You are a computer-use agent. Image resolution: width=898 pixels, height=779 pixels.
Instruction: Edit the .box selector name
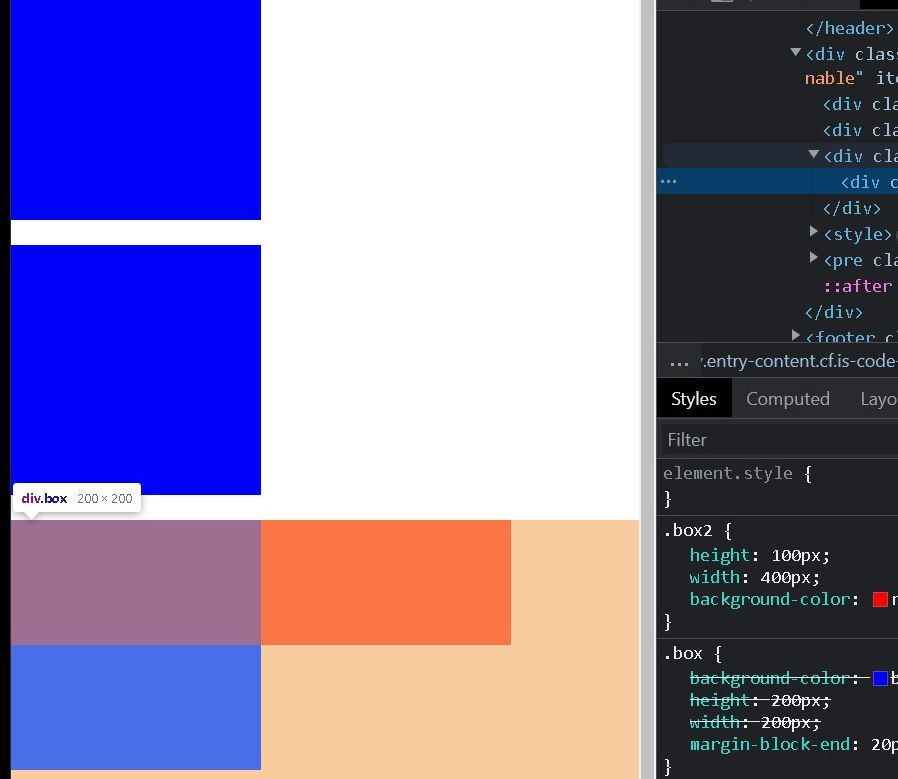click(683, 654)
